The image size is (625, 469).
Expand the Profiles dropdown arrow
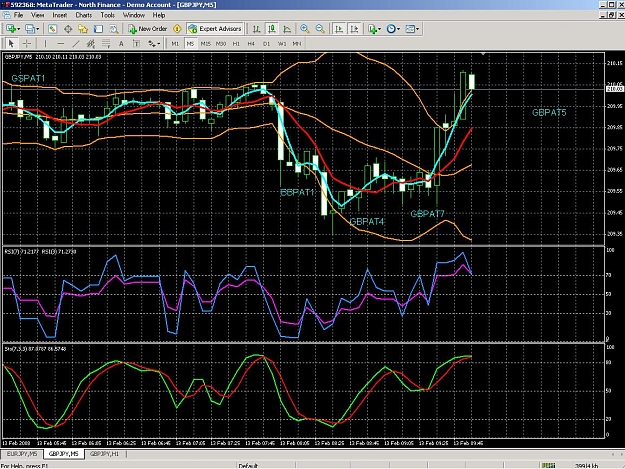tap(37, 29)
